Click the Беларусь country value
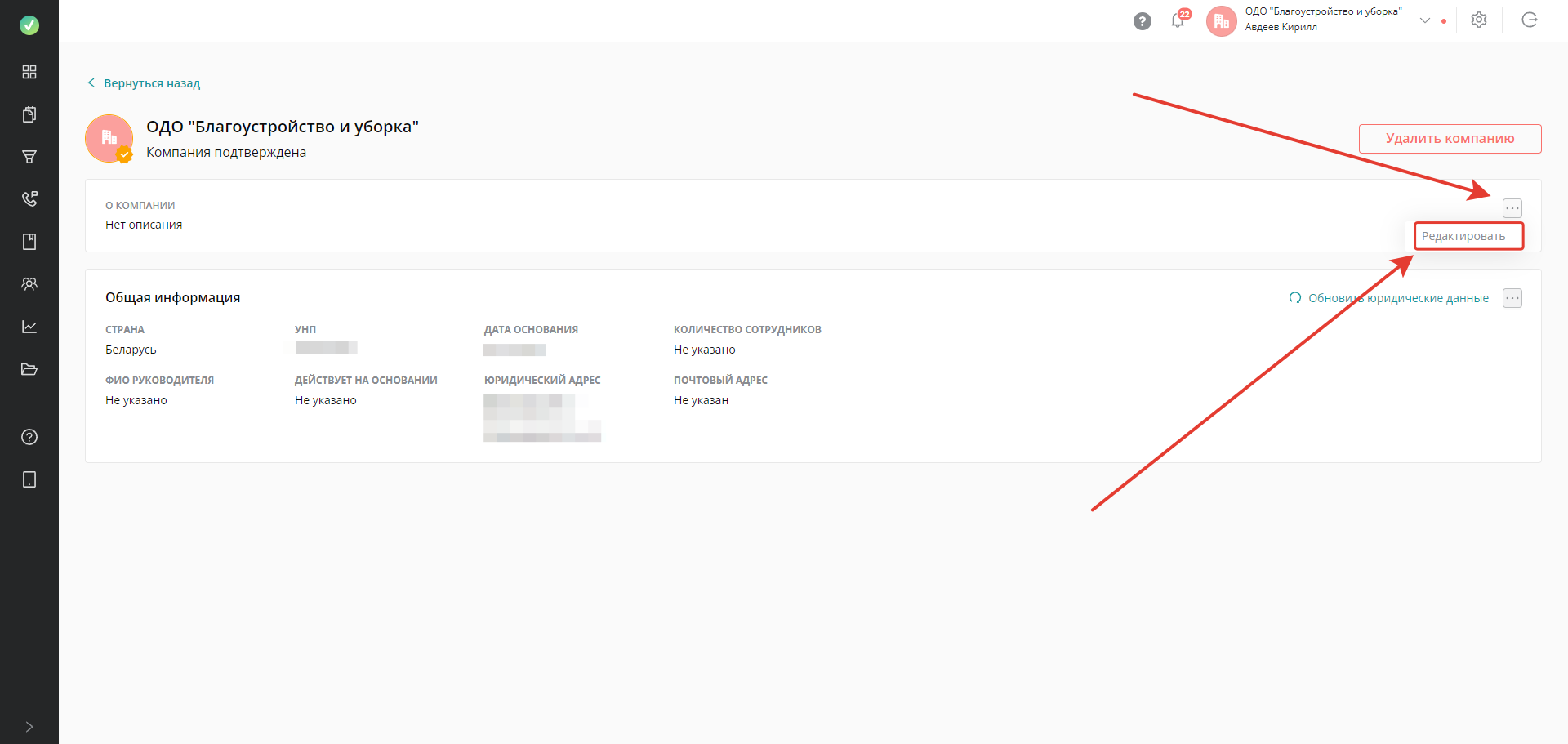1568x744 pixels. [131, 350]
